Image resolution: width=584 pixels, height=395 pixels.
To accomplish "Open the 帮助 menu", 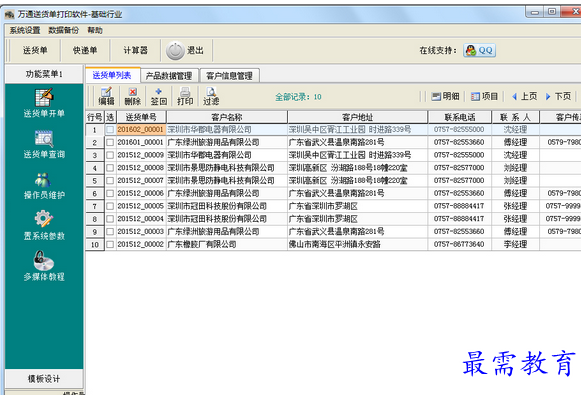I will coord(95,31).
